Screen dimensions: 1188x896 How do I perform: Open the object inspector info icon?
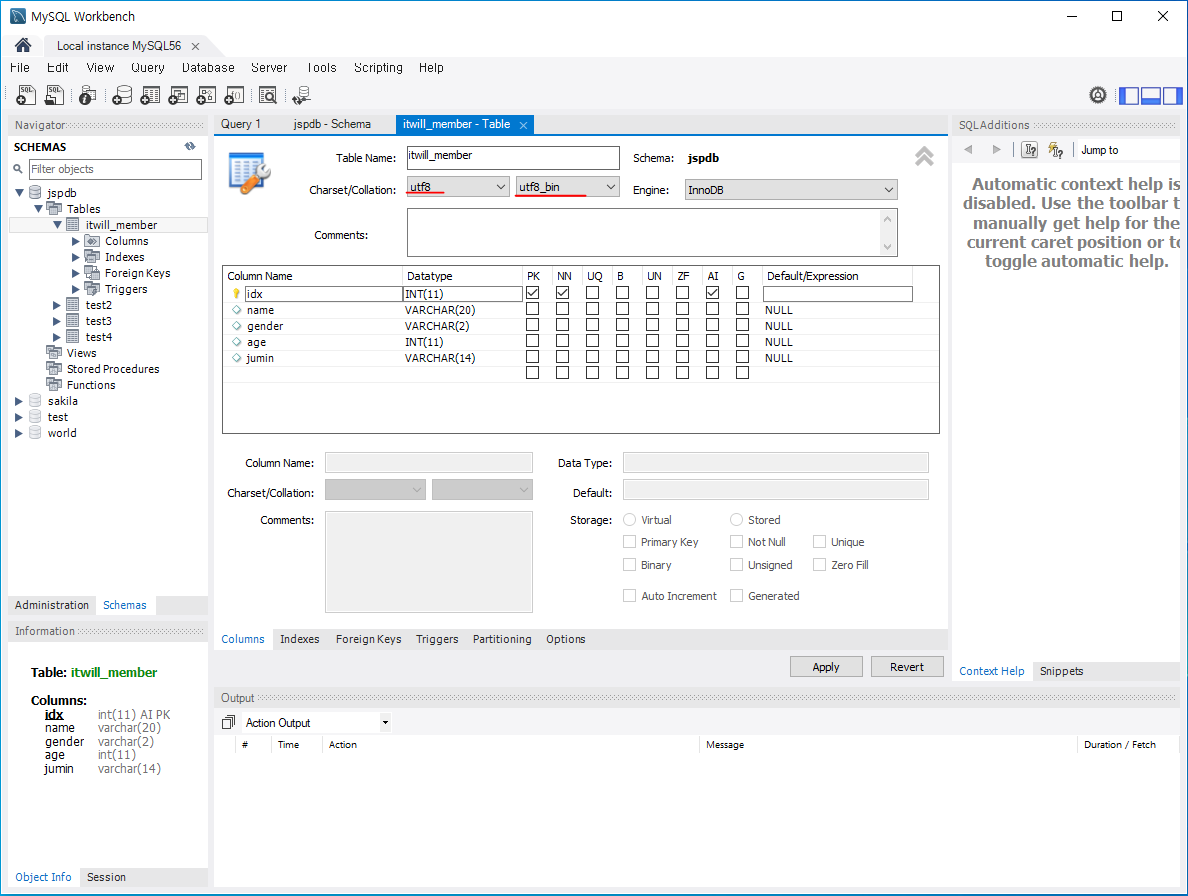(87, 95)
